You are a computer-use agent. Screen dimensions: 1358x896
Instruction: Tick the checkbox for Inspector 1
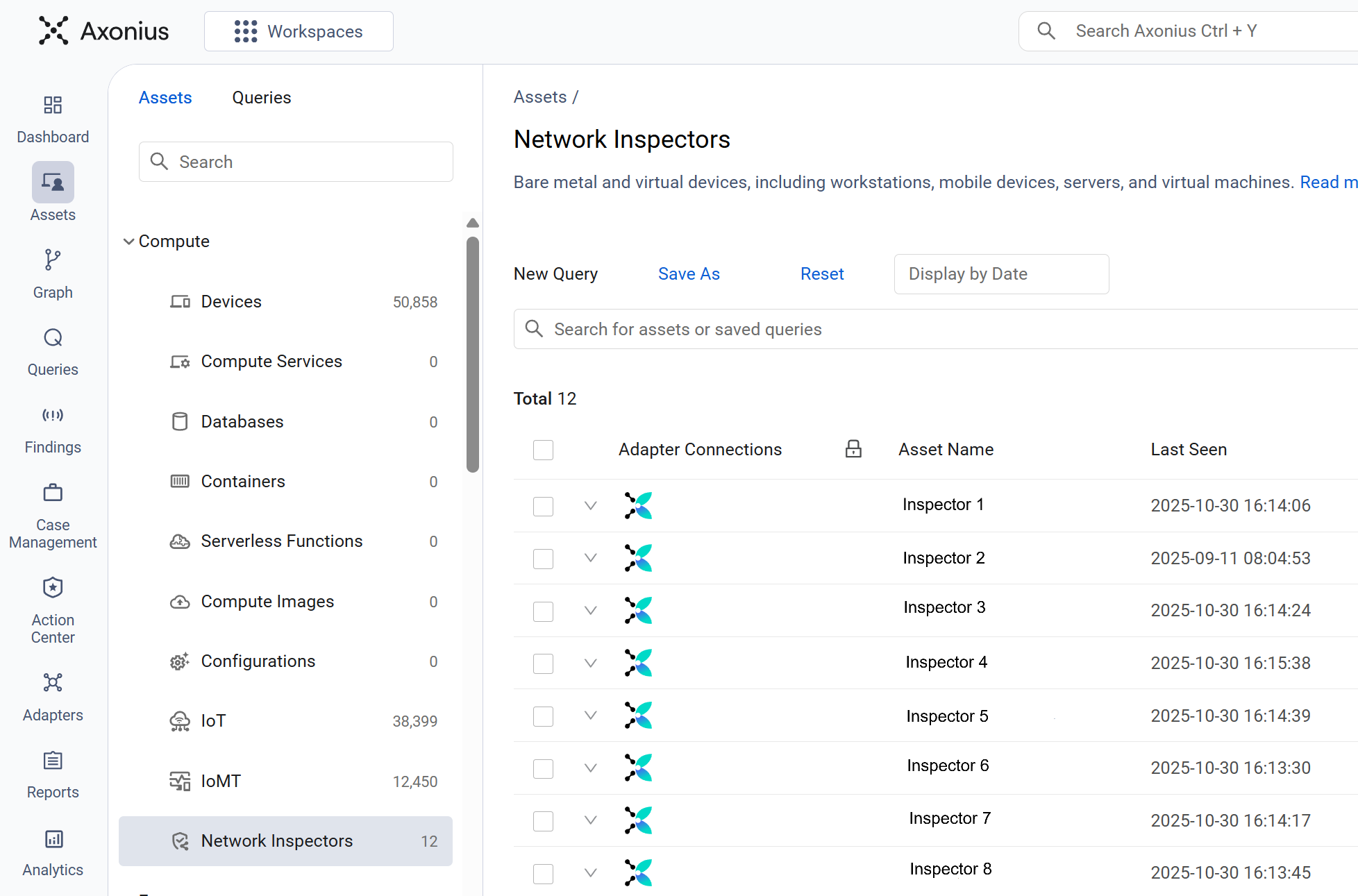coord(543,506)
